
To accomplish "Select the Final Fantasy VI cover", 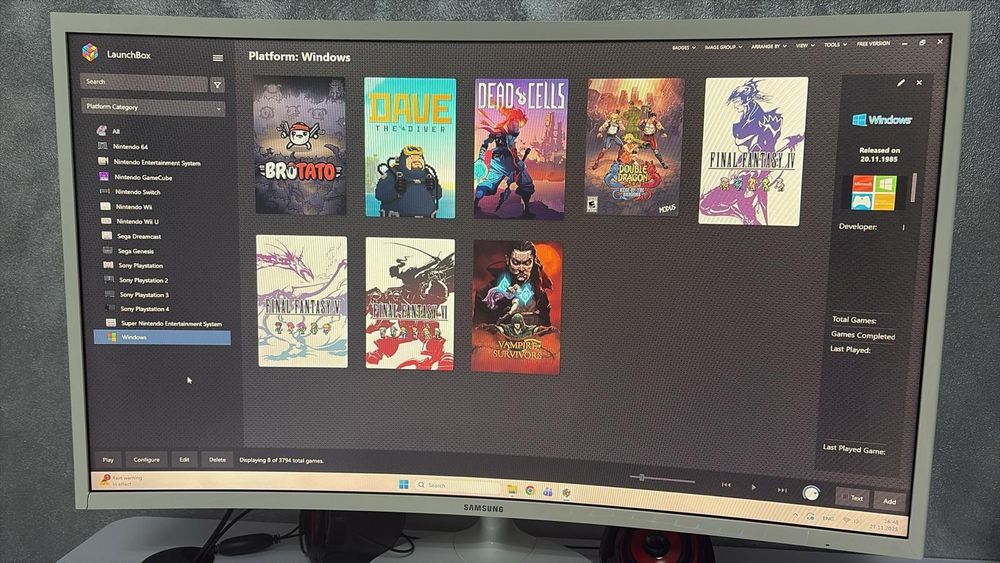I will tap(410, 304).
